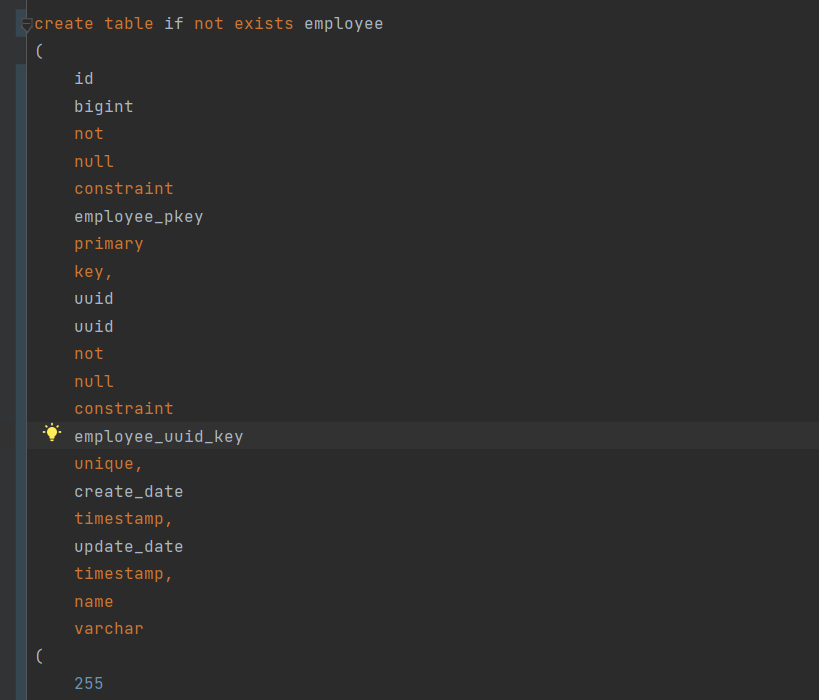Image resolution: width=819 pixels, height=700 pixels.
Task: Click the 'id' column identifier
Action: 84,79
